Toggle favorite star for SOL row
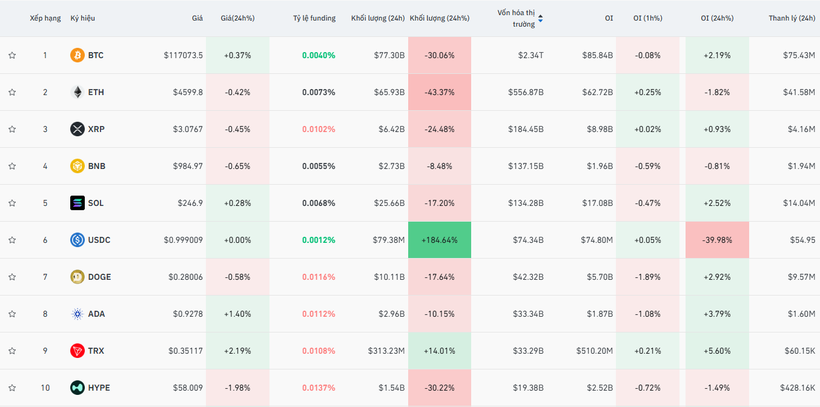The height and width of the screenshot is (407, 820). point(12,203)
